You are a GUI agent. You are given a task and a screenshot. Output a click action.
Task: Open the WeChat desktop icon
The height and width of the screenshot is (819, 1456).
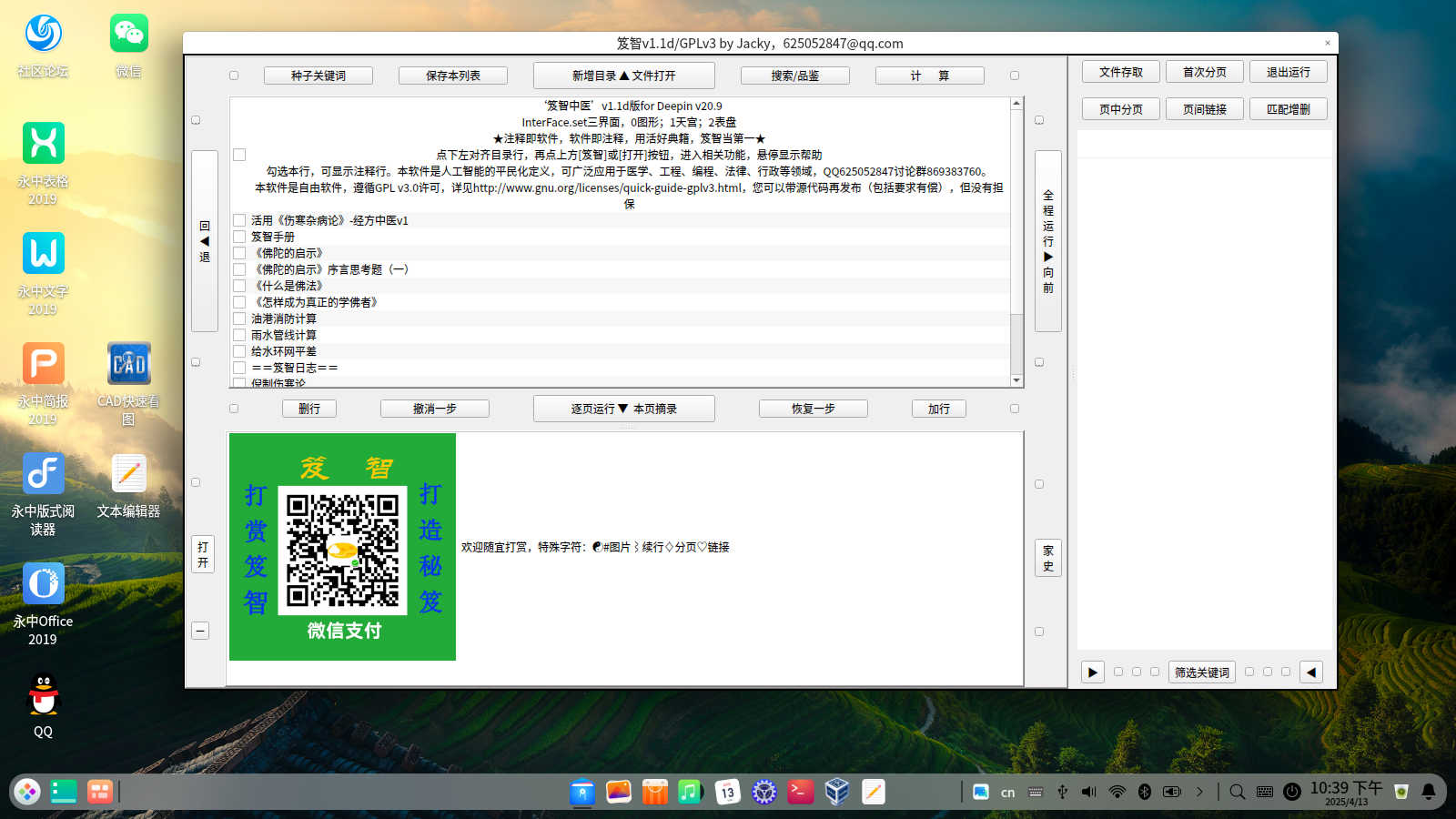128,35
